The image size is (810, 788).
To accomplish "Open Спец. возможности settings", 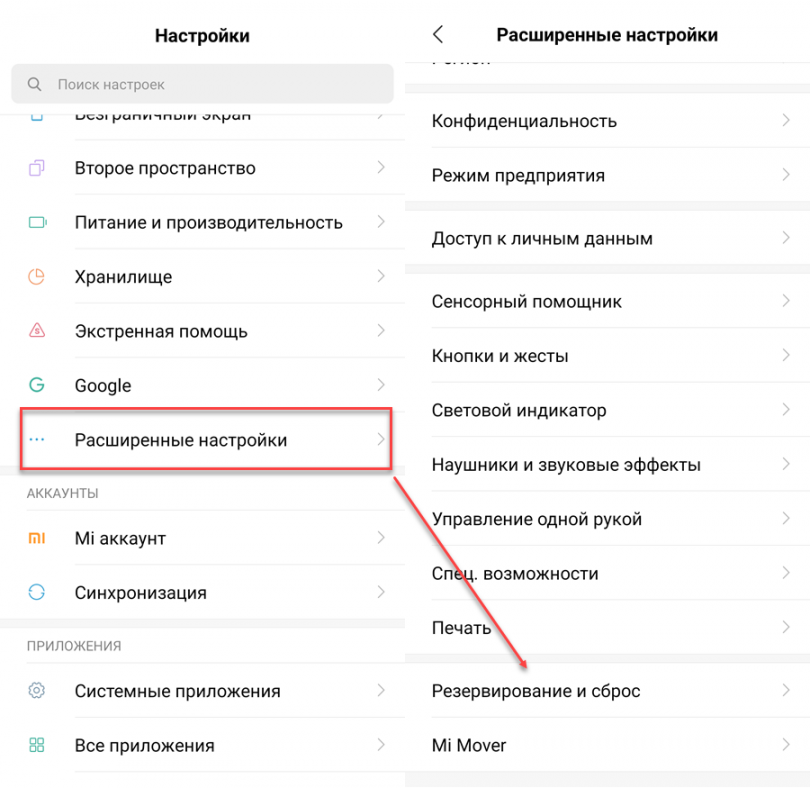I will (x=515, y=573).
